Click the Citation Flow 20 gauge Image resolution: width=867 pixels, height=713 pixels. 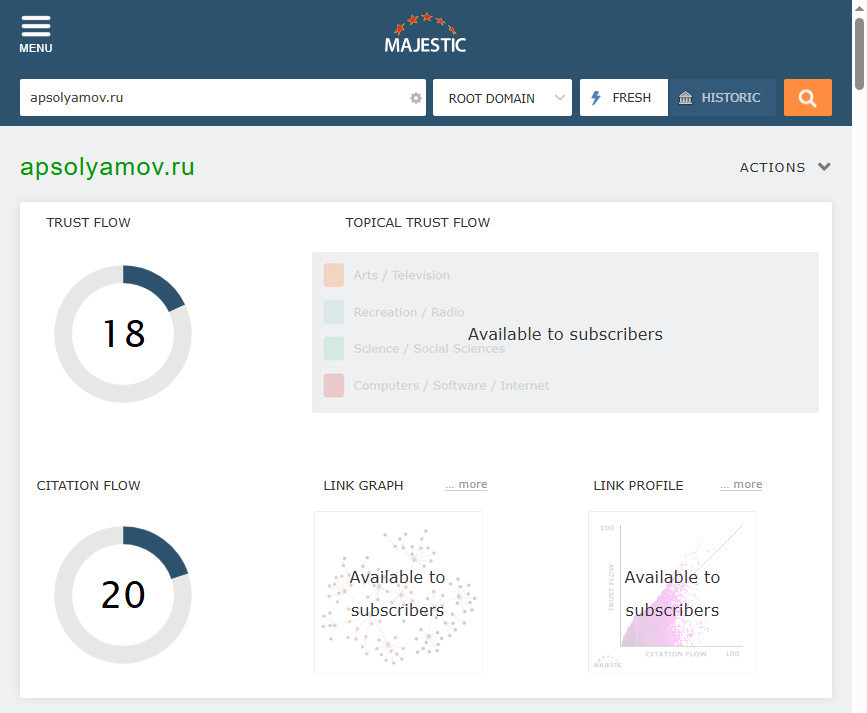[123, 595]
